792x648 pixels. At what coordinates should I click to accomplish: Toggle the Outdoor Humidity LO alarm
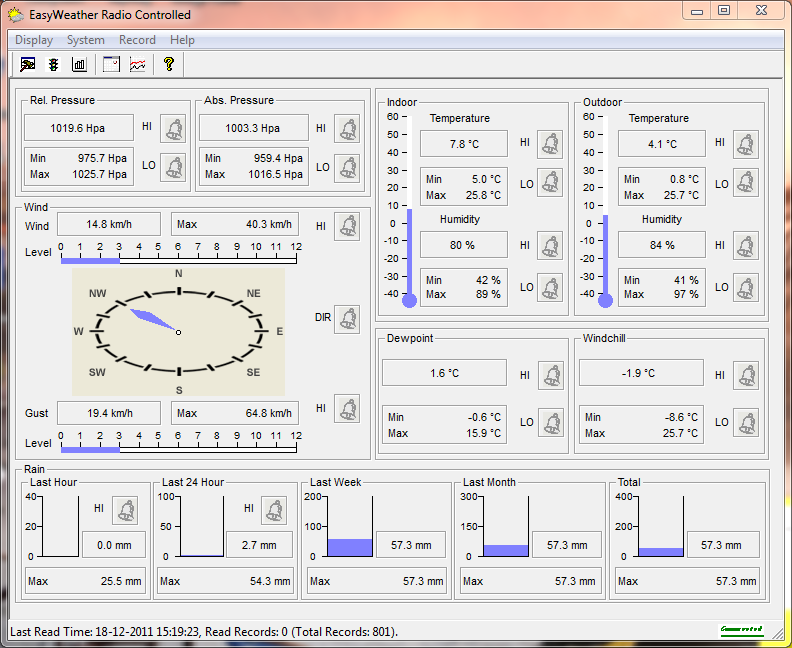[x=746, y=287]
